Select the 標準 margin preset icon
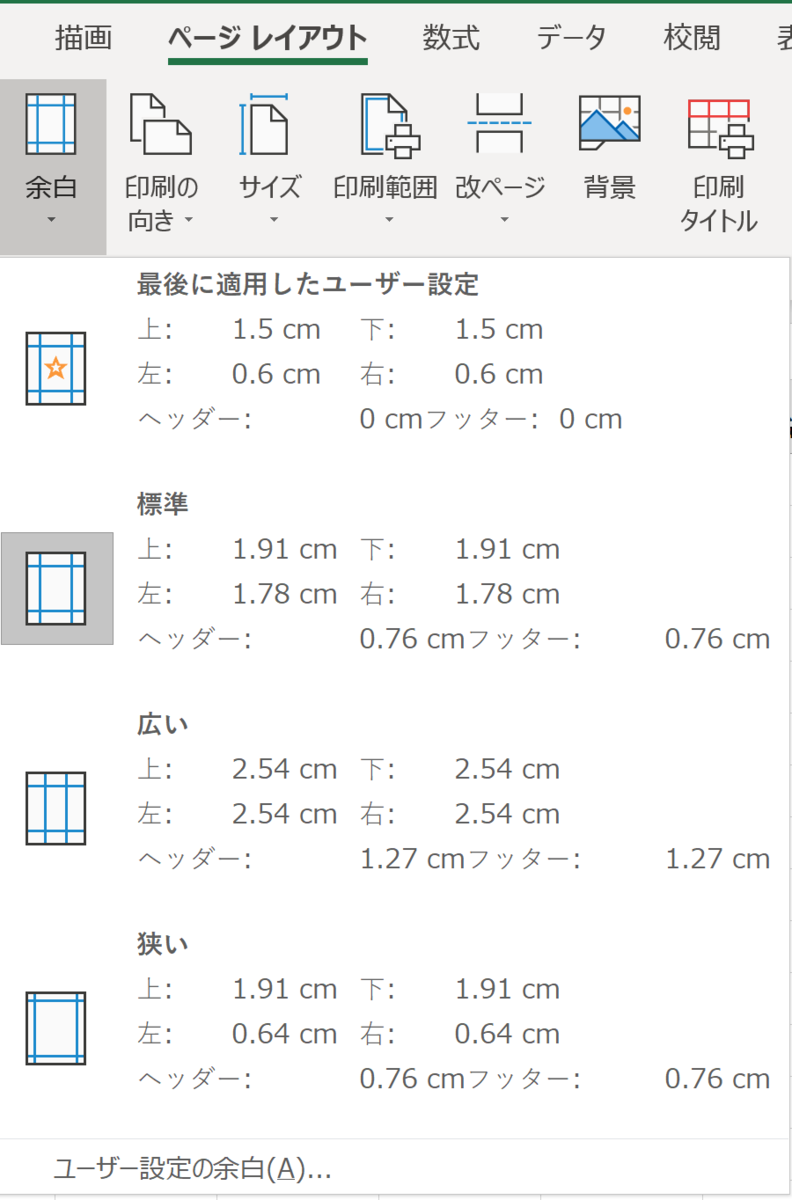Image resolution: width=792 pixels, height=1200 pixels. pos(56,588)
